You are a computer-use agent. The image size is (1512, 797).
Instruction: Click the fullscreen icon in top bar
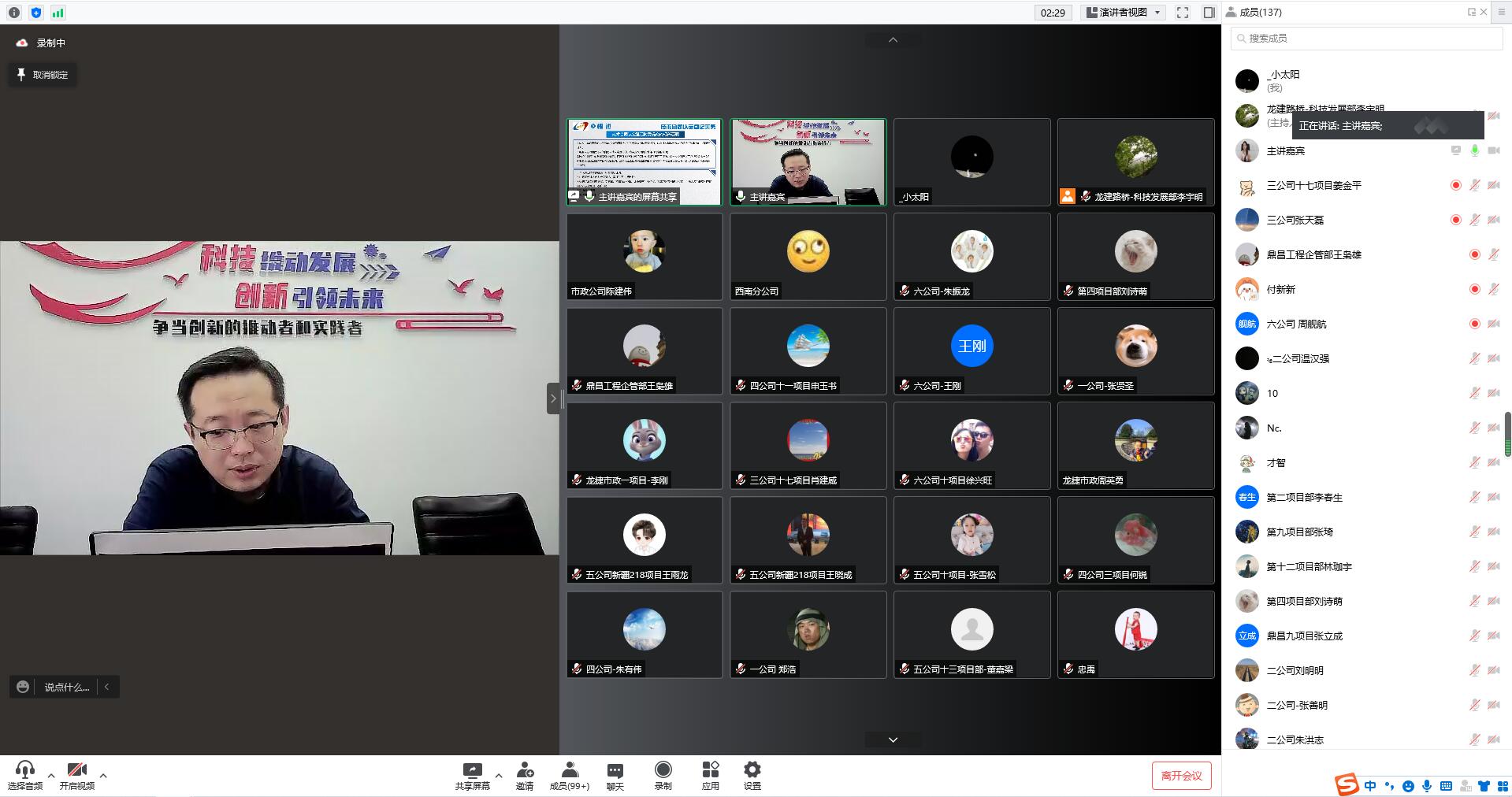coord(1182,12)
